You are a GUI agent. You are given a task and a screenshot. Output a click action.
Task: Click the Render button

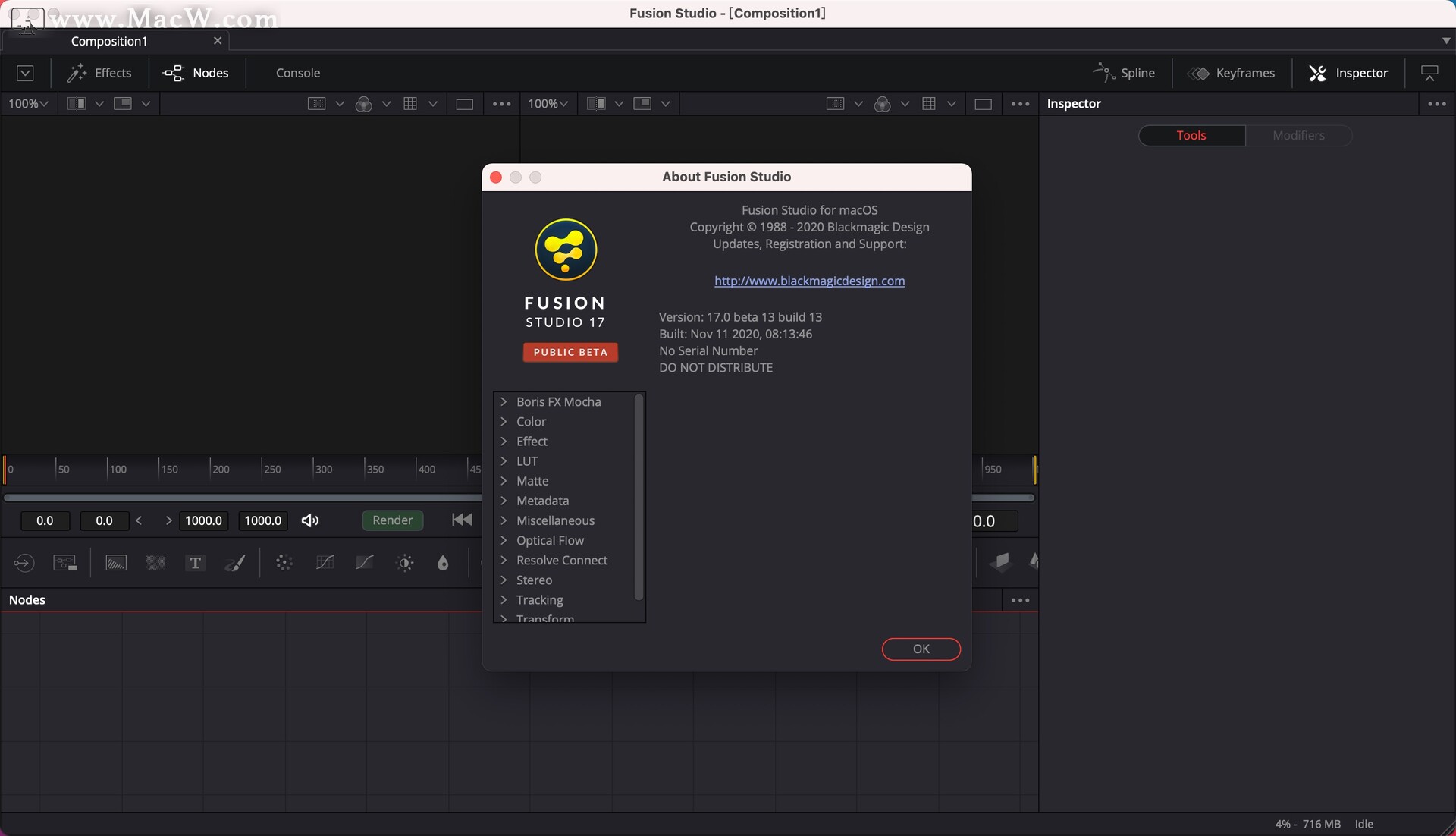[392, 520]
